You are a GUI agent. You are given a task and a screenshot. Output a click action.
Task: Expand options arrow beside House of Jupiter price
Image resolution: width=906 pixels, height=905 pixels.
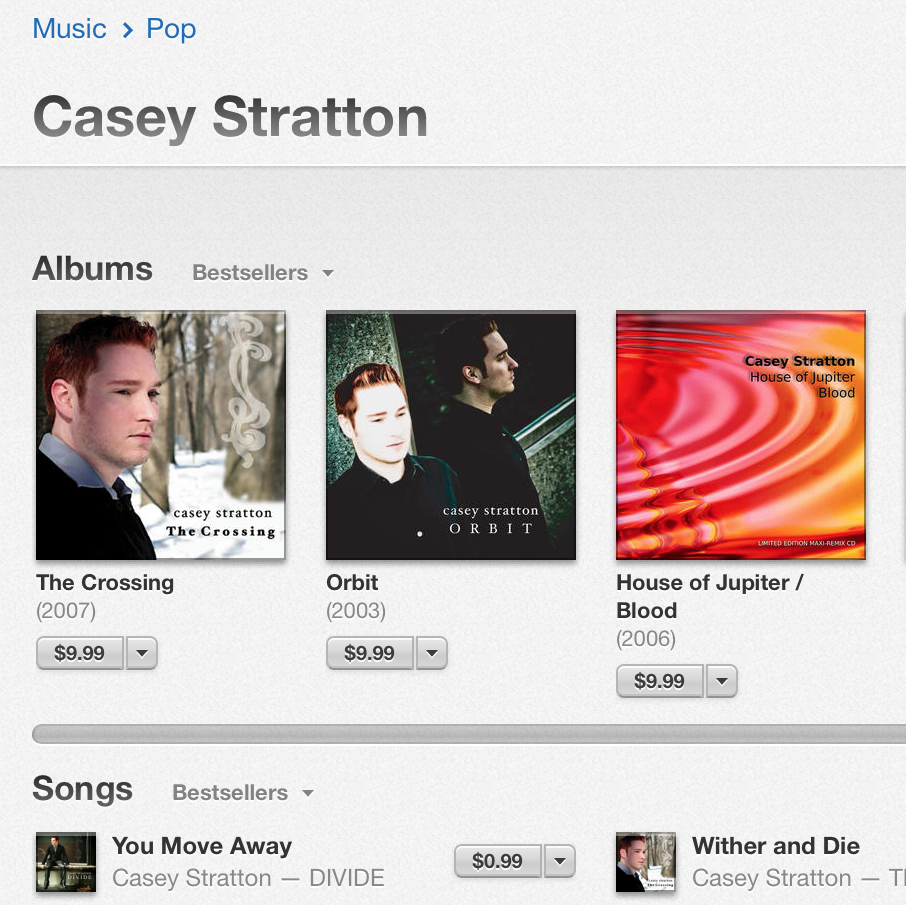coord(722,681)
